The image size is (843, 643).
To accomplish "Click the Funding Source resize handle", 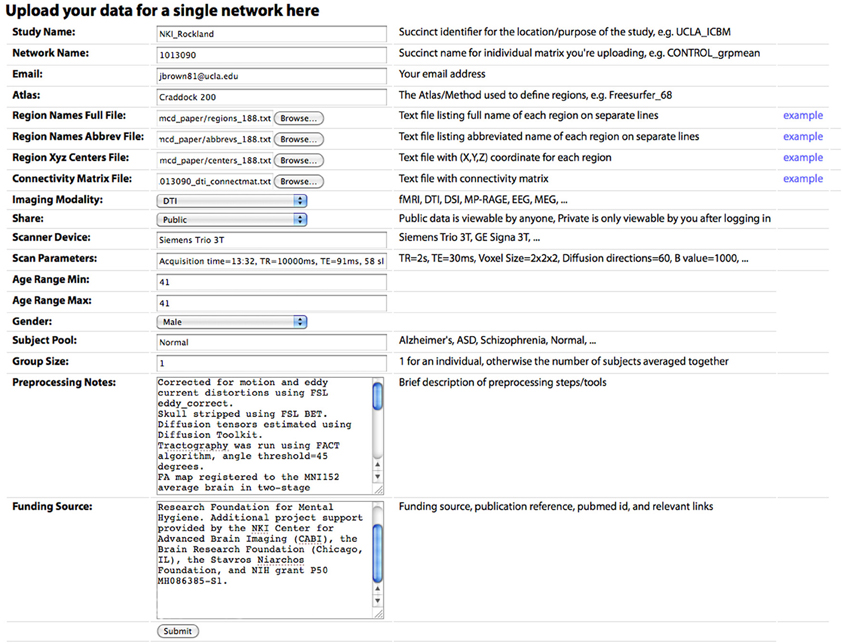I will pos(378,613).
